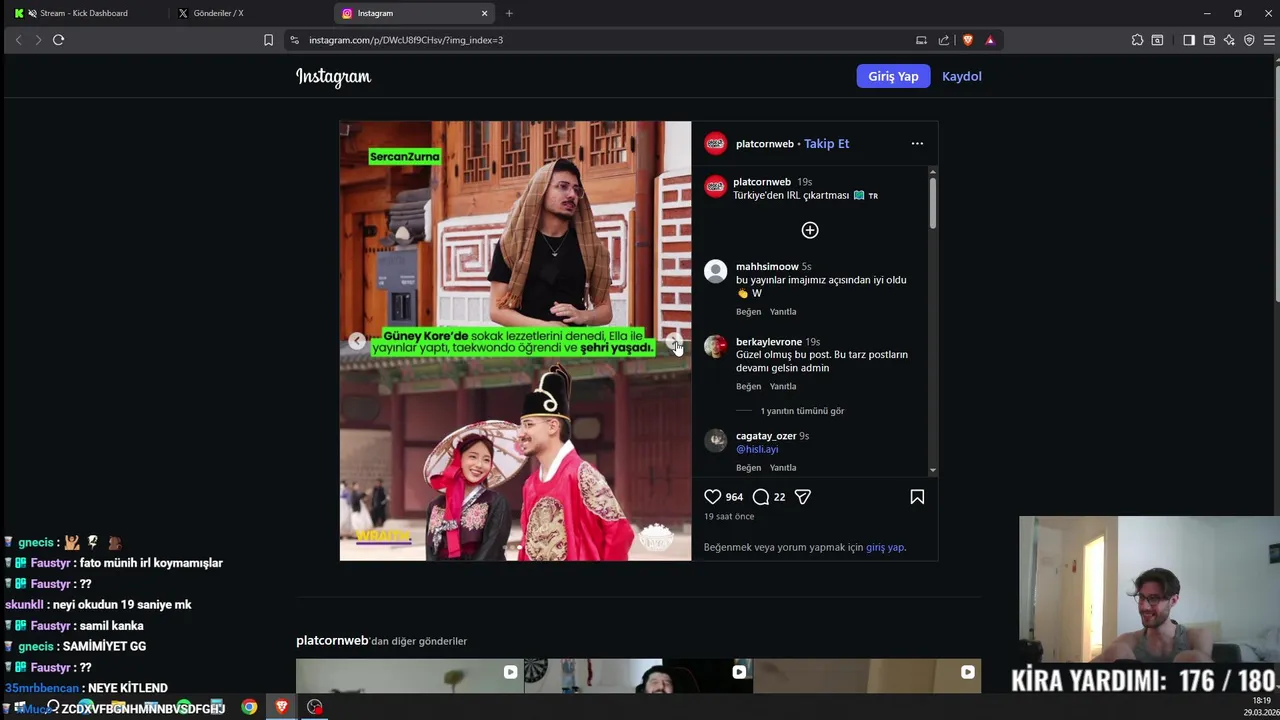This screenshot has width=1280, height=720.
Task: Click the address bar URL field
Action: (600, 40)
